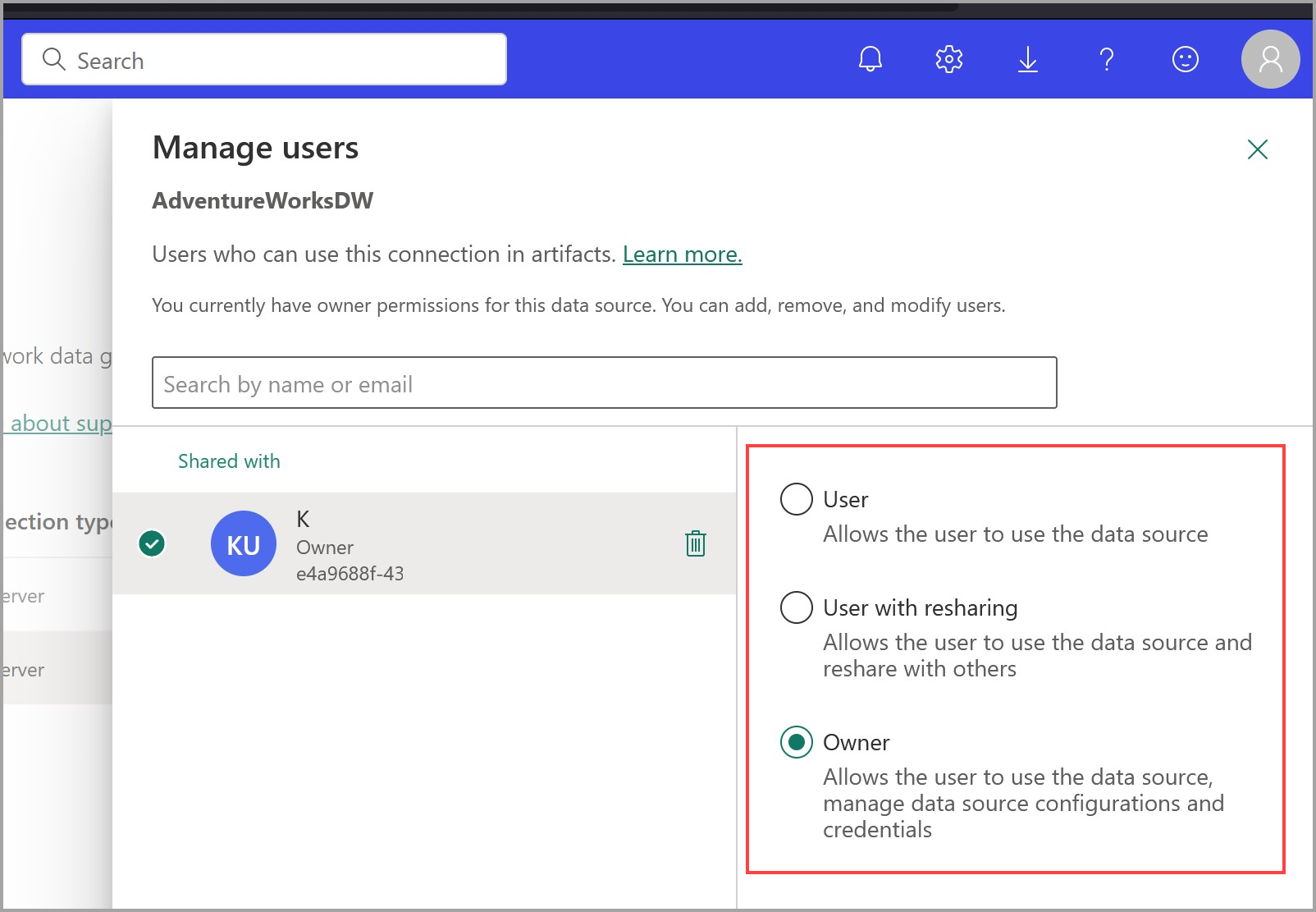Select the User role radio button
This screenshot has height=912, width=1316.
[796, 499]
